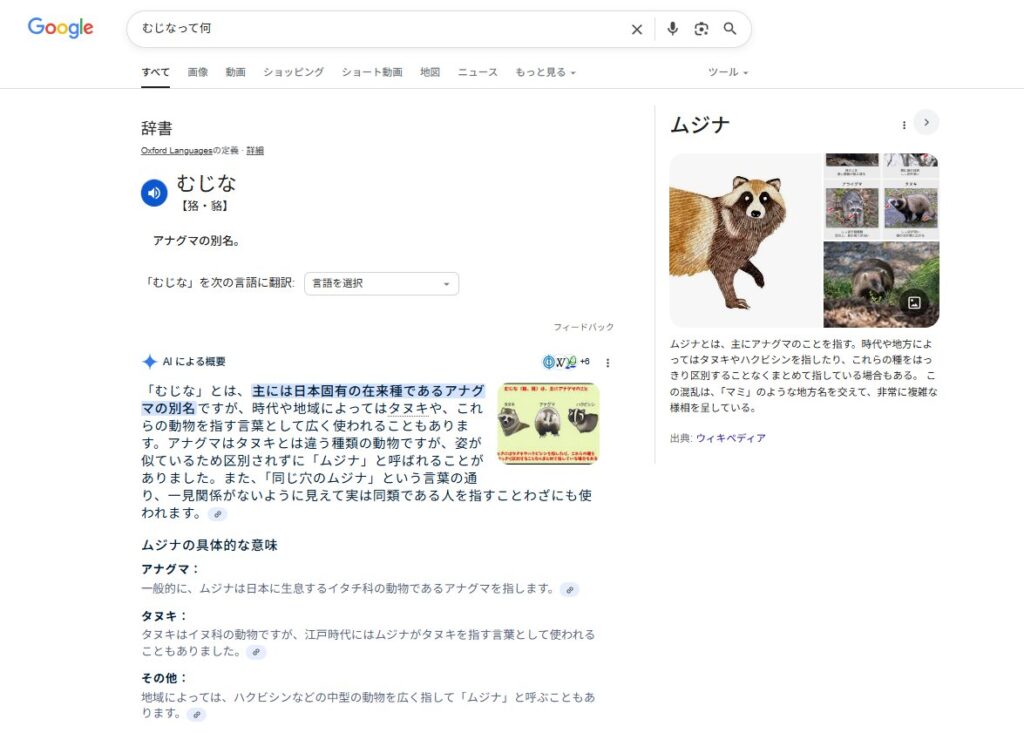Open the 言語を選択 translation dropdown
Screen dimensions: 1024x733
(x=381, y=283)
